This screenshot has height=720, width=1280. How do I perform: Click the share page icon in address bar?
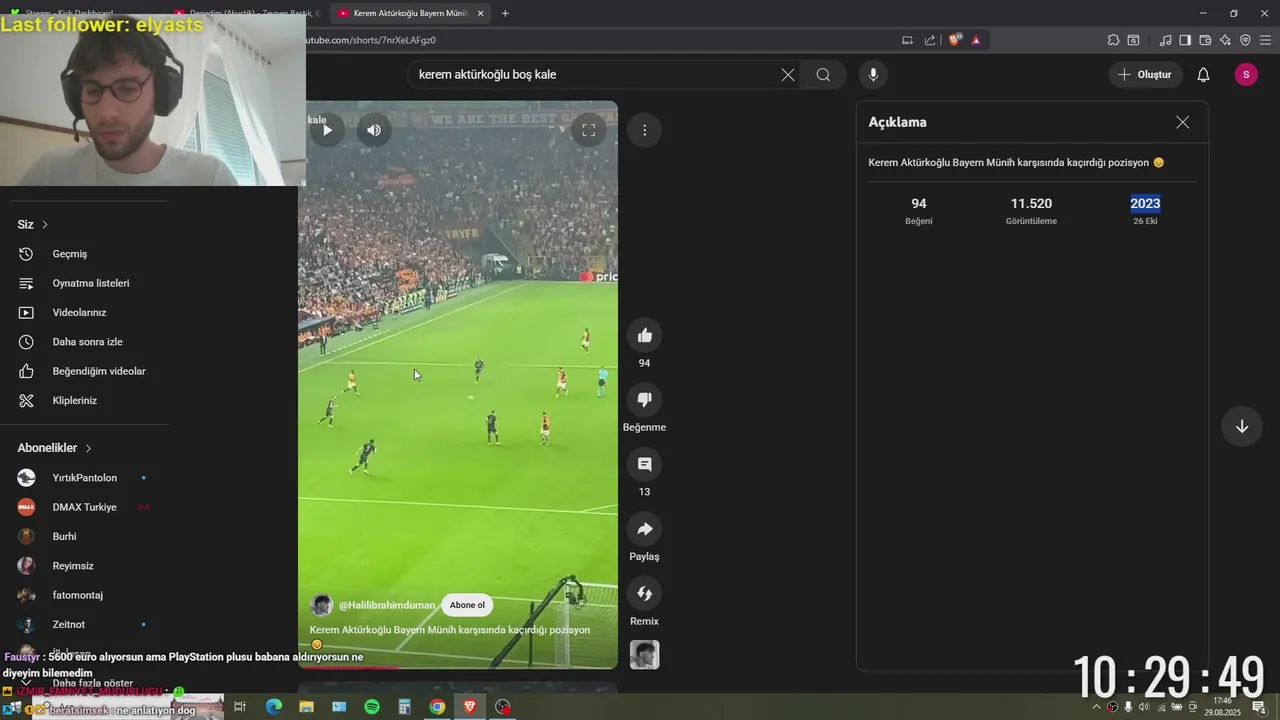click(930, 40)
